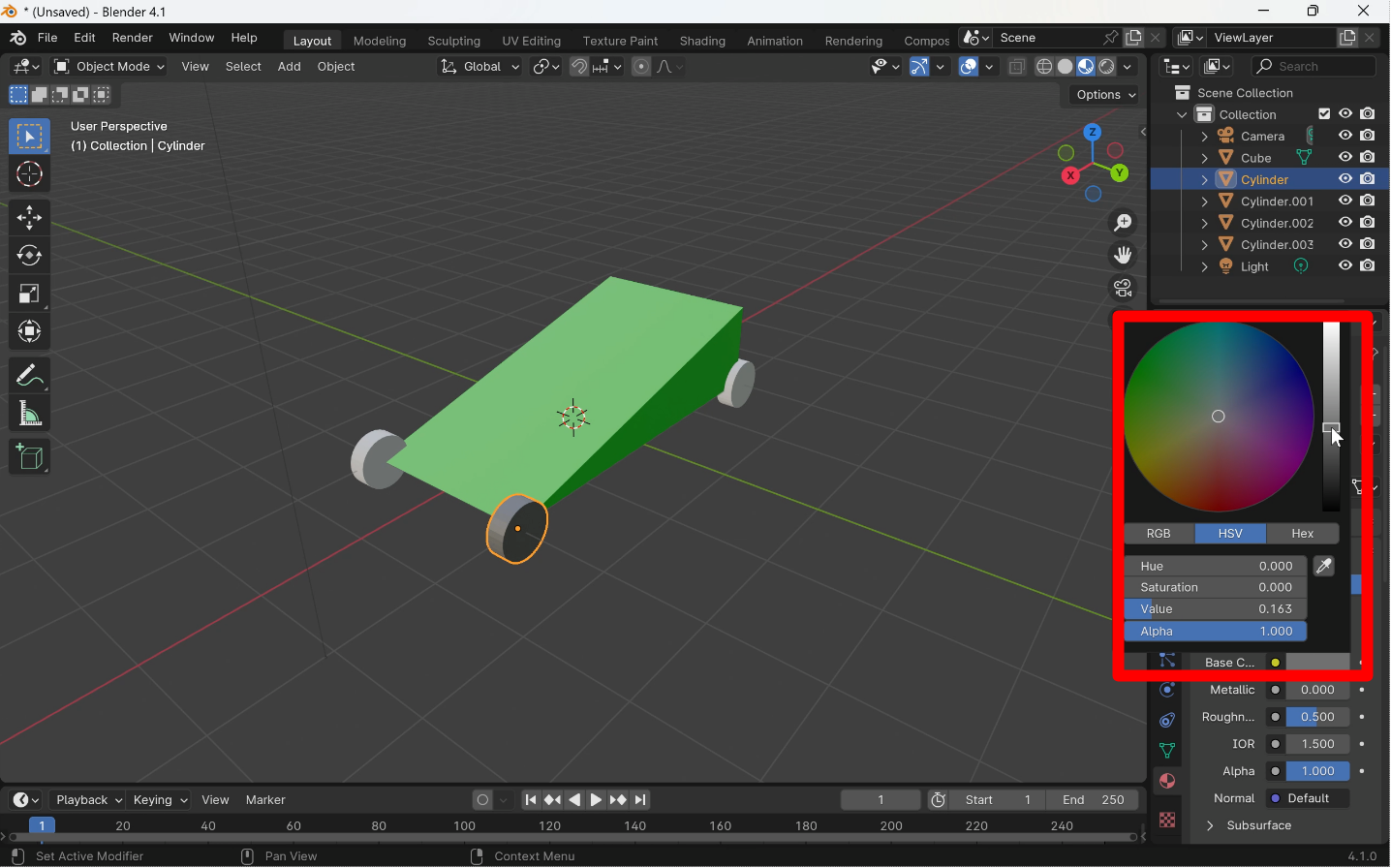Expand the Camera tree item

point(1204,137)
